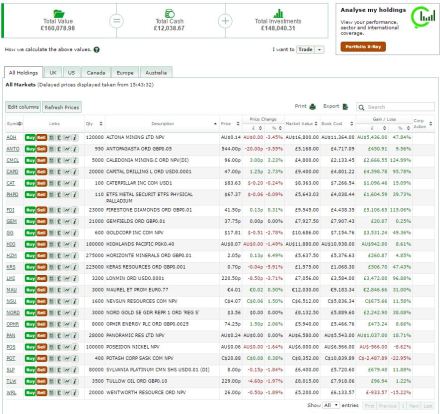Click the Refresh Prices button
Image resolution: width=440 pixels, height=414 pixels.
pyautogui.click(x=62, y=107)
